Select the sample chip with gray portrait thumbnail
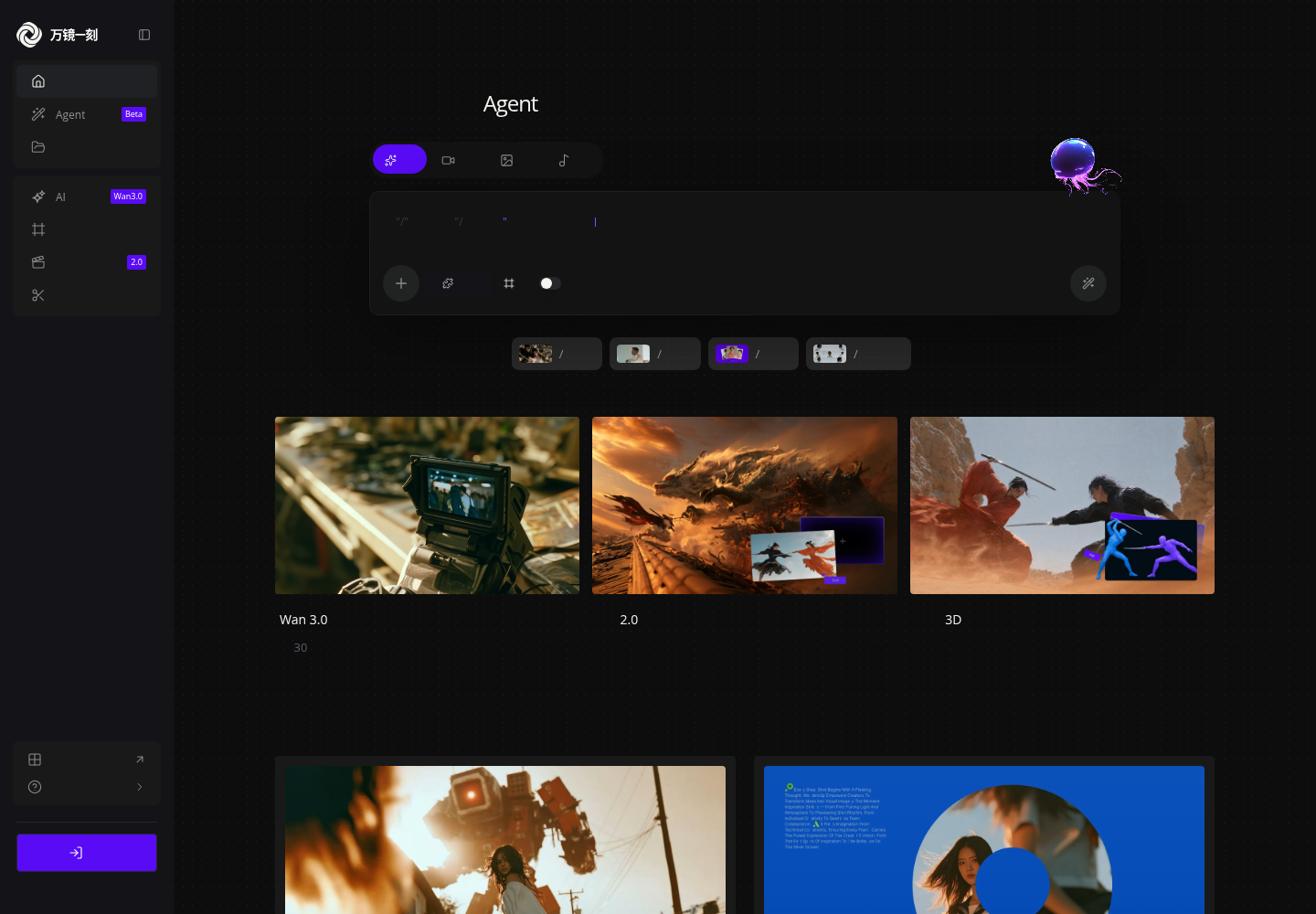Screen dimensions: 1316x914 (x=858, y=354)
